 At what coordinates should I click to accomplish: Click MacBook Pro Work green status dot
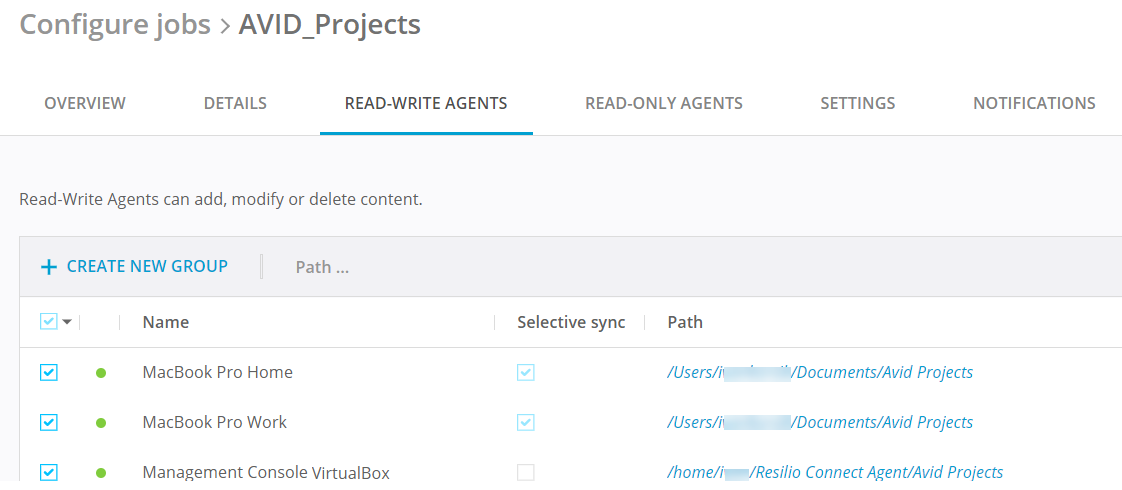101,423
